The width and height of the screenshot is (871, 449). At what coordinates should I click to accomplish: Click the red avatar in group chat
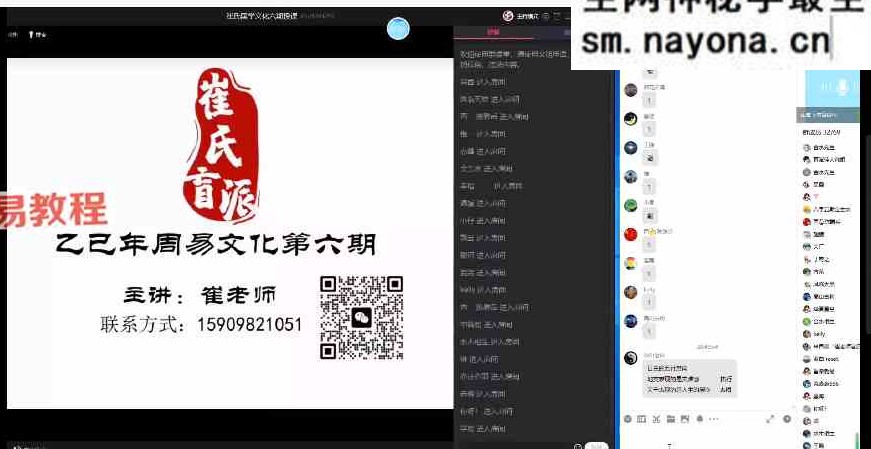coord(630,235)
